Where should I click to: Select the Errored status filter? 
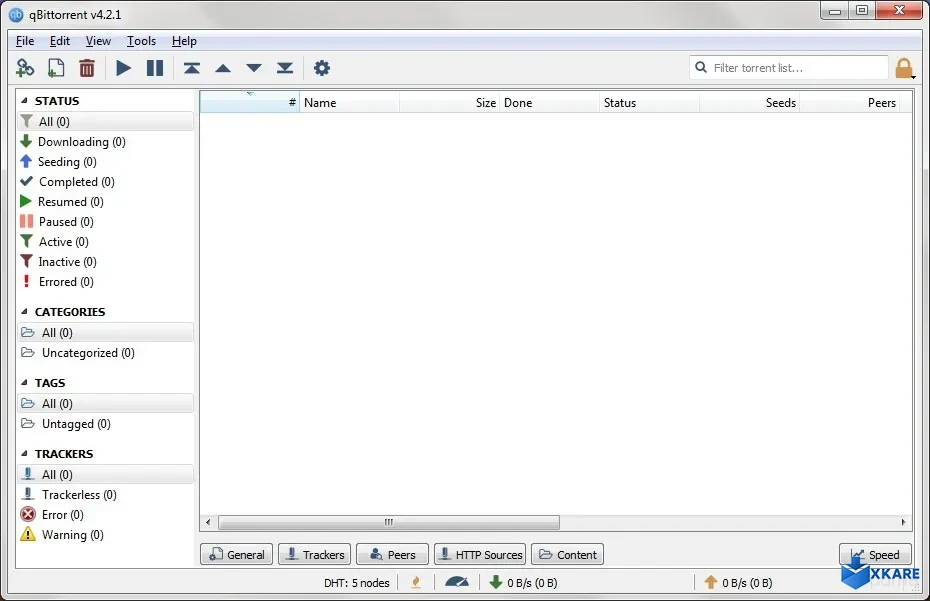(64, 281)
